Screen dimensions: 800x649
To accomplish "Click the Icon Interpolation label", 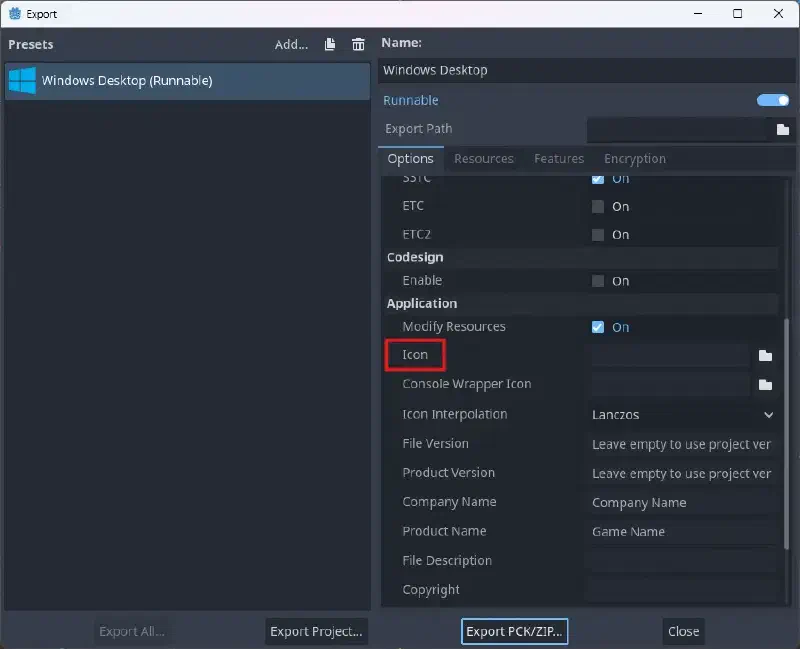I will point(455,414).
